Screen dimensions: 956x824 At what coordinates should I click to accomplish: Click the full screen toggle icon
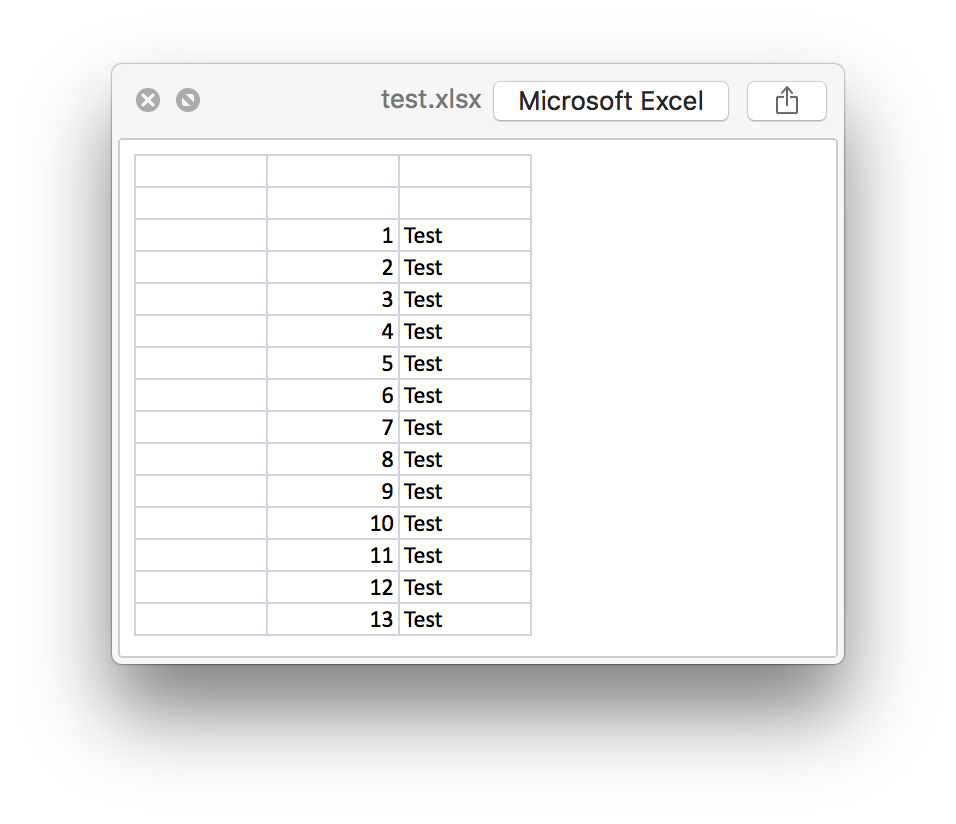point(188,100)
